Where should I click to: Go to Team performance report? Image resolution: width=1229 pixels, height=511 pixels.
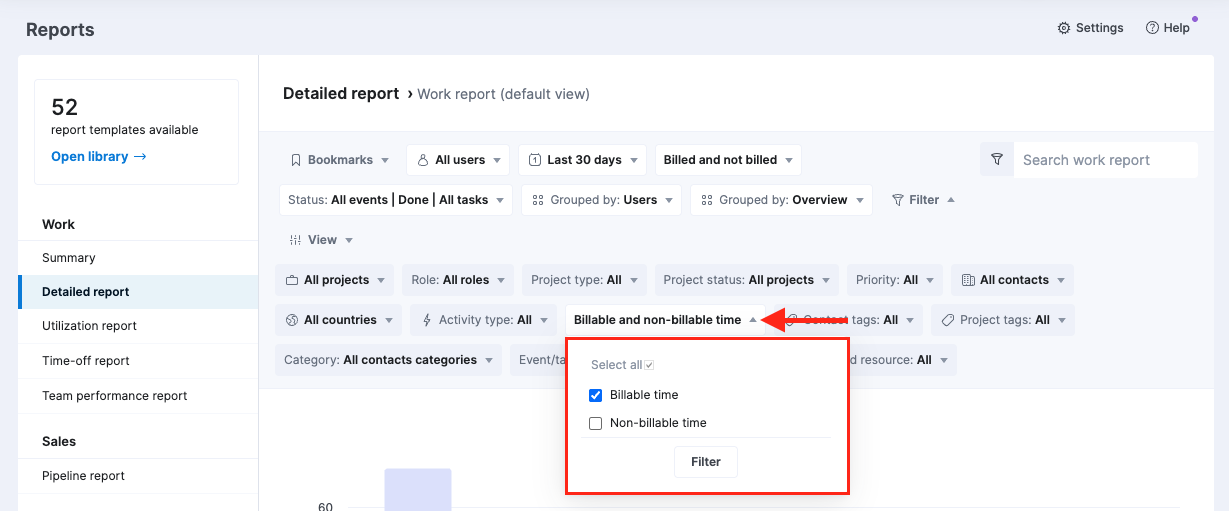(x=114, y=396)
